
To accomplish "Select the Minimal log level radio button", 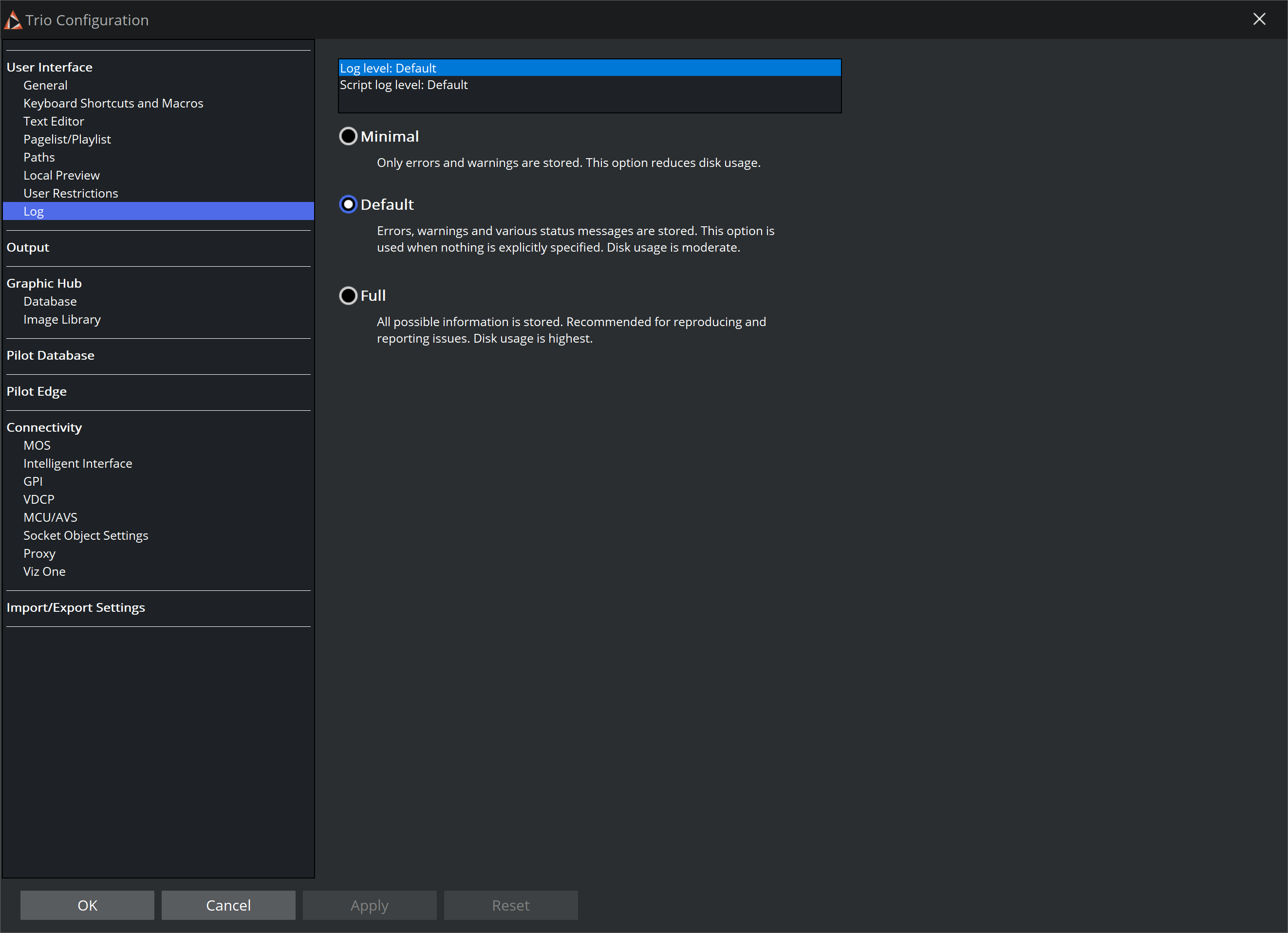I will point(348,136).
